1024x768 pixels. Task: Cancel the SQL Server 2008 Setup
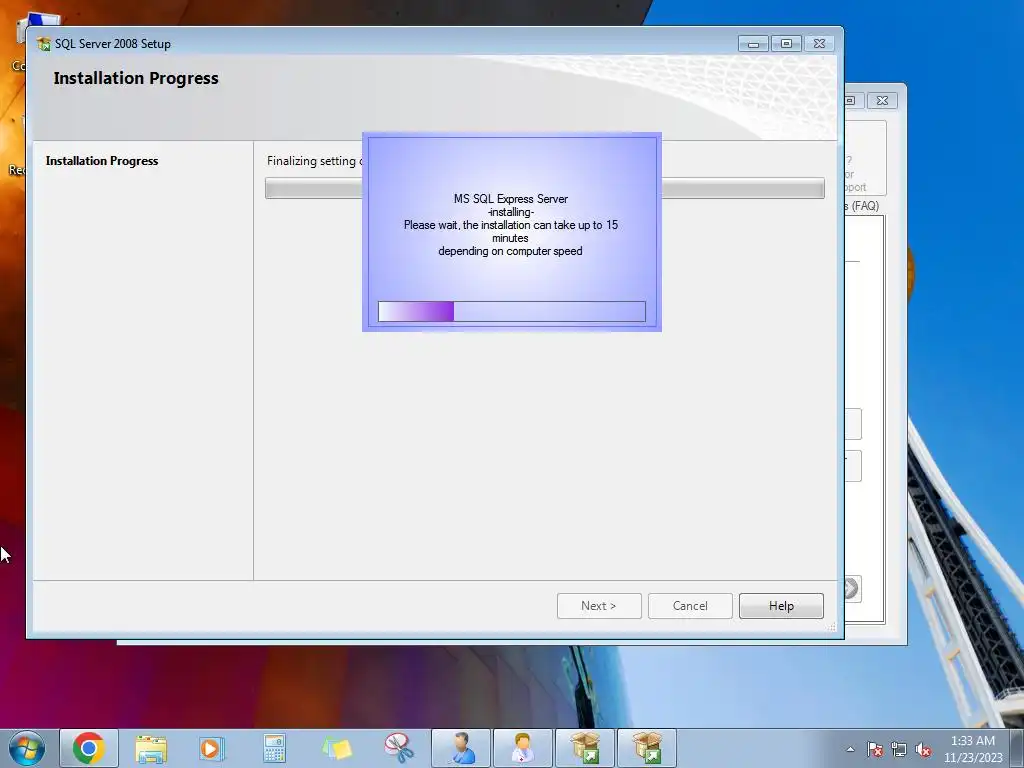pyautogui.click(x=690, y=606)
